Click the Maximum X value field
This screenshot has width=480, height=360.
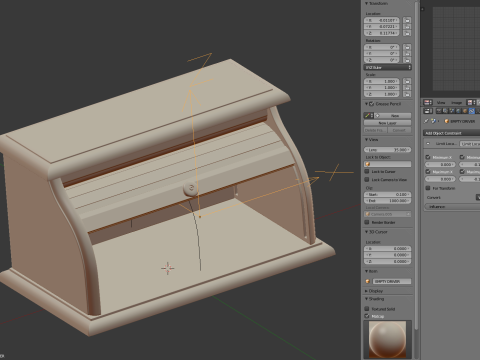coord(441,179)
